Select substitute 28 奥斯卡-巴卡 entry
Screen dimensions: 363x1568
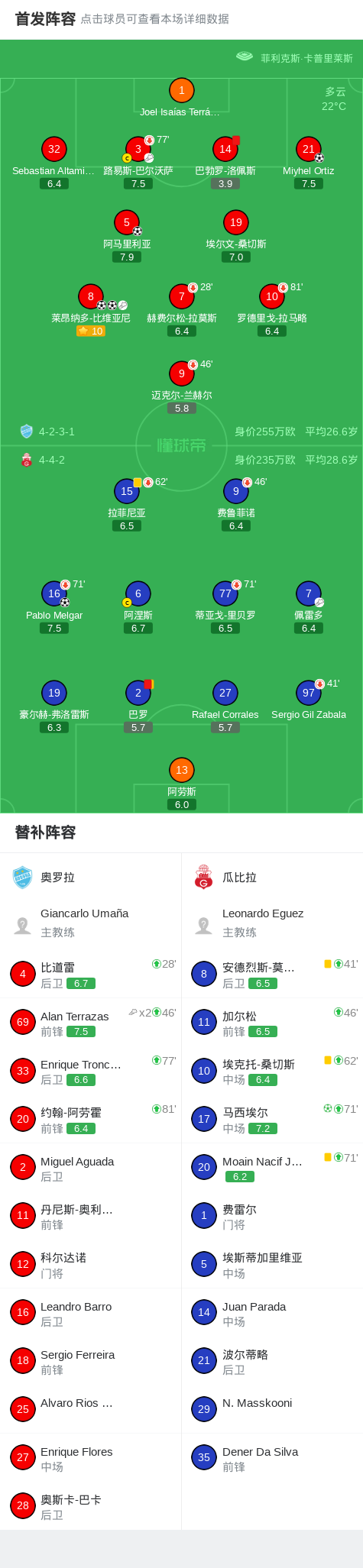[91, 1506]
